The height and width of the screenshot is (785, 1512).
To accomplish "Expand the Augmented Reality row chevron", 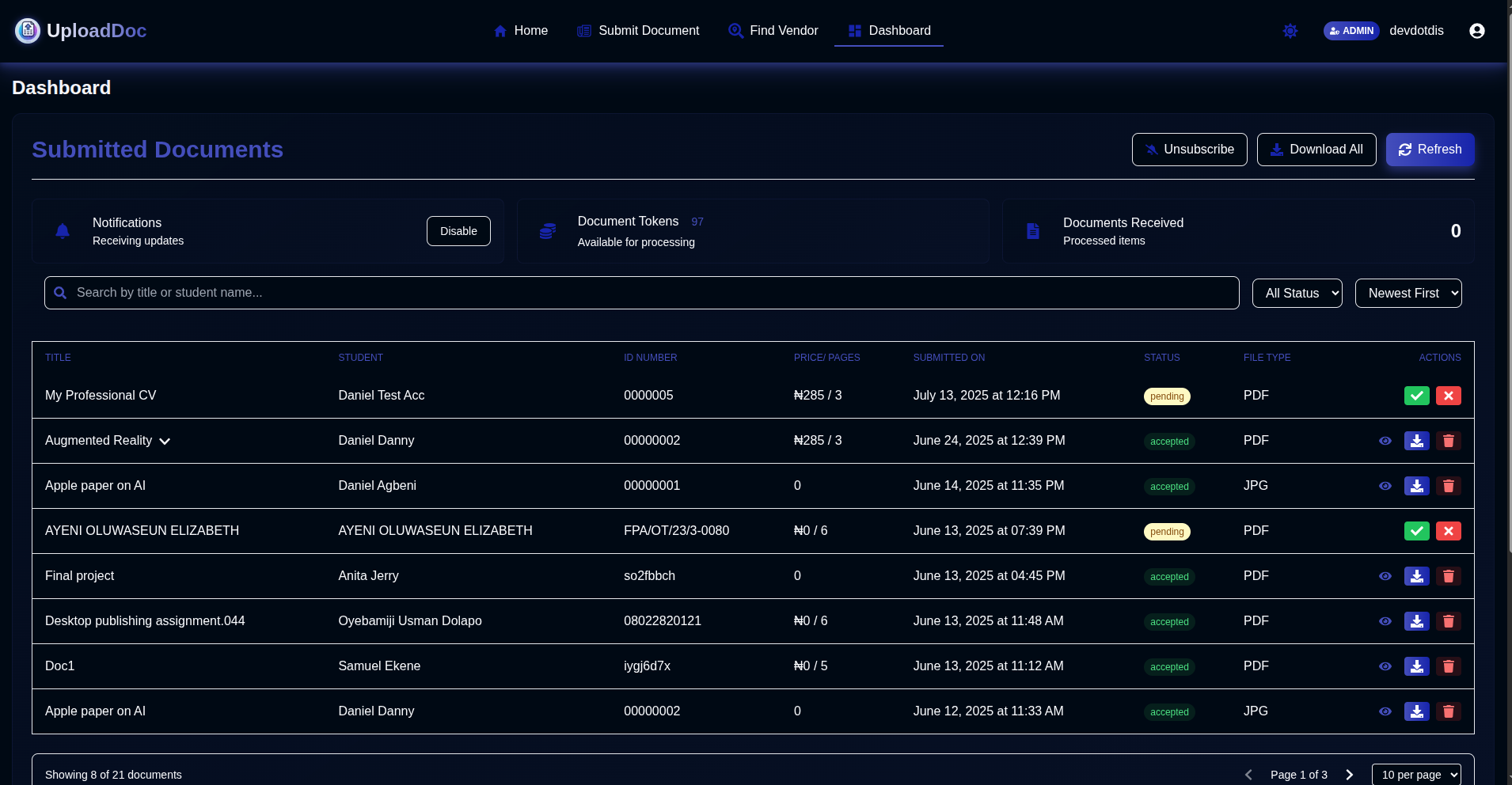I will pyautogui.click(x=165, y=442).
